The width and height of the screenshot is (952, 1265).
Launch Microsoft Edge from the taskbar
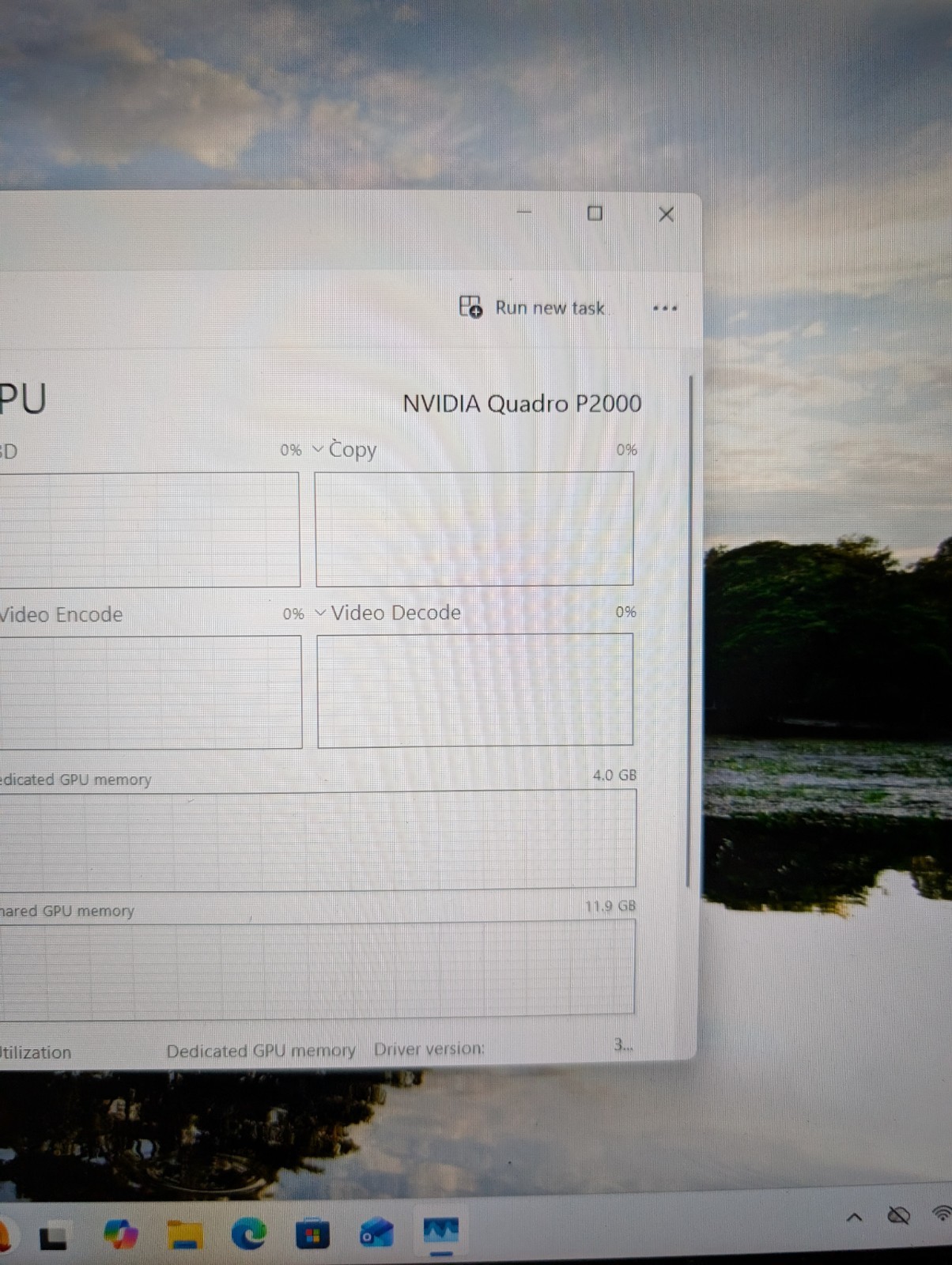point(248,1233)
